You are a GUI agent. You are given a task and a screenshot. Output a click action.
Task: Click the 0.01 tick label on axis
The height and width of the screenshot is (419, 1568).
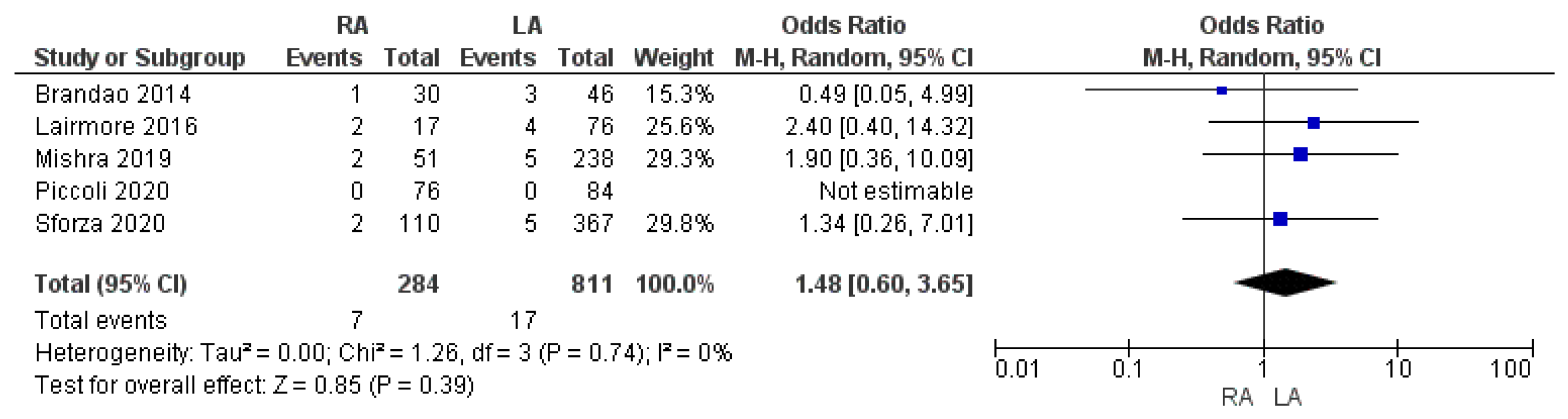click(x=1016, y=369)
